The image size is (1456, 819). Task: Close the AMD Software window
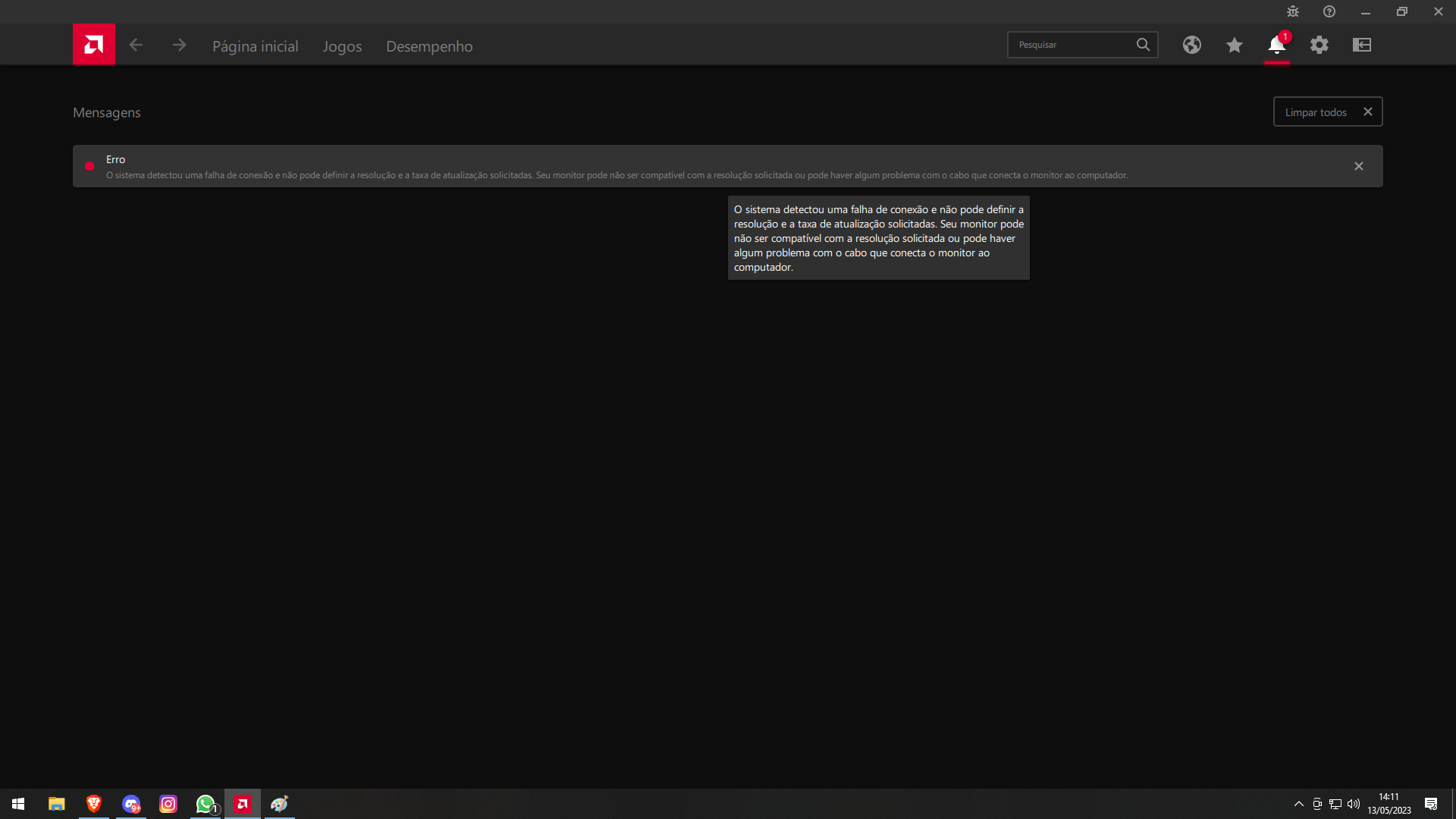coord(1439,11)
